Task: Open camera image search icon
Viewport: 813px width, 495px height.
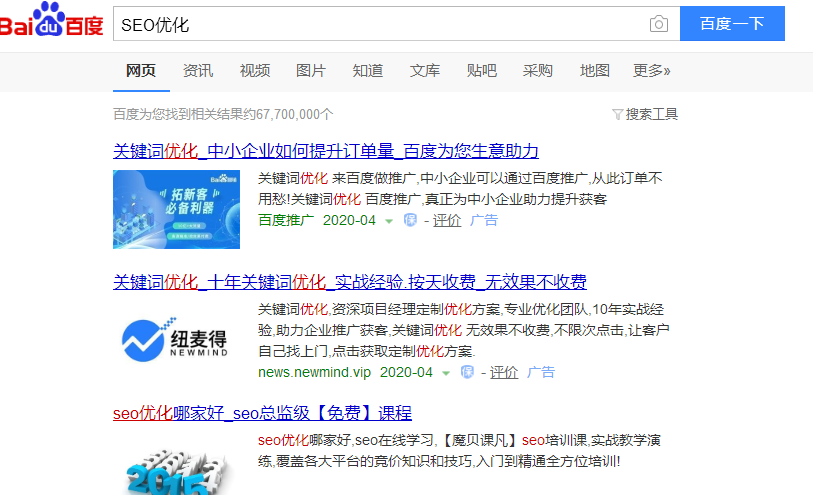Action: [658, 24]
